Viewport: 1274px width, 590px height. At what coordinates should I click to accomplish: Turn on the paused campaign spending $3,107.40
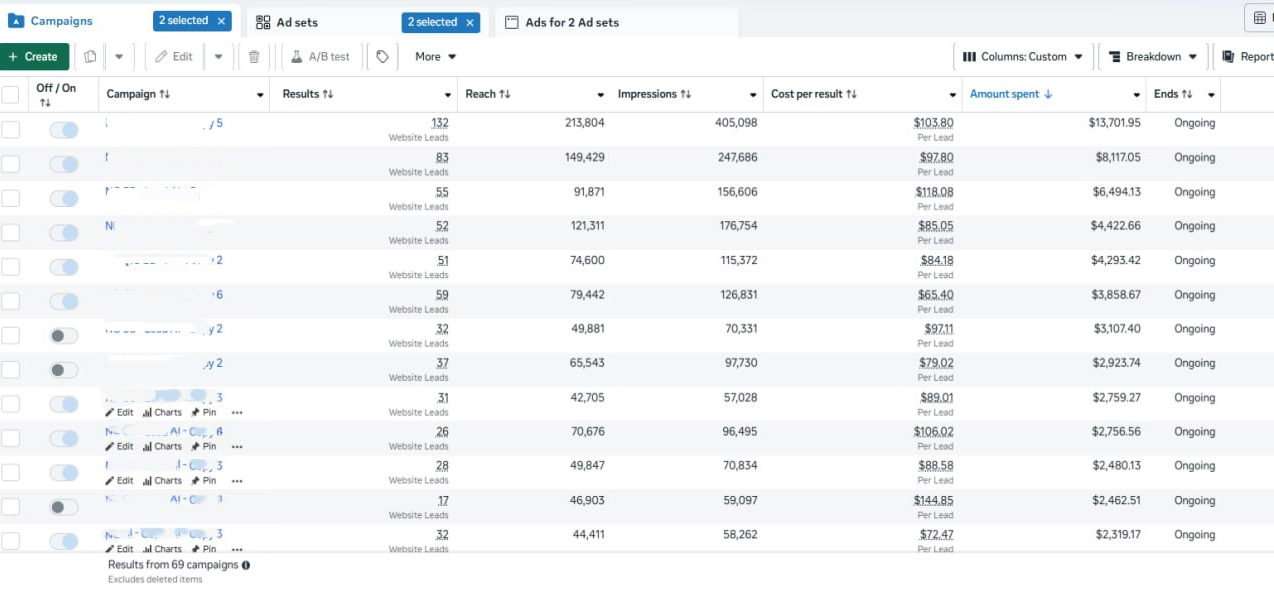click(x=64, y=336)
